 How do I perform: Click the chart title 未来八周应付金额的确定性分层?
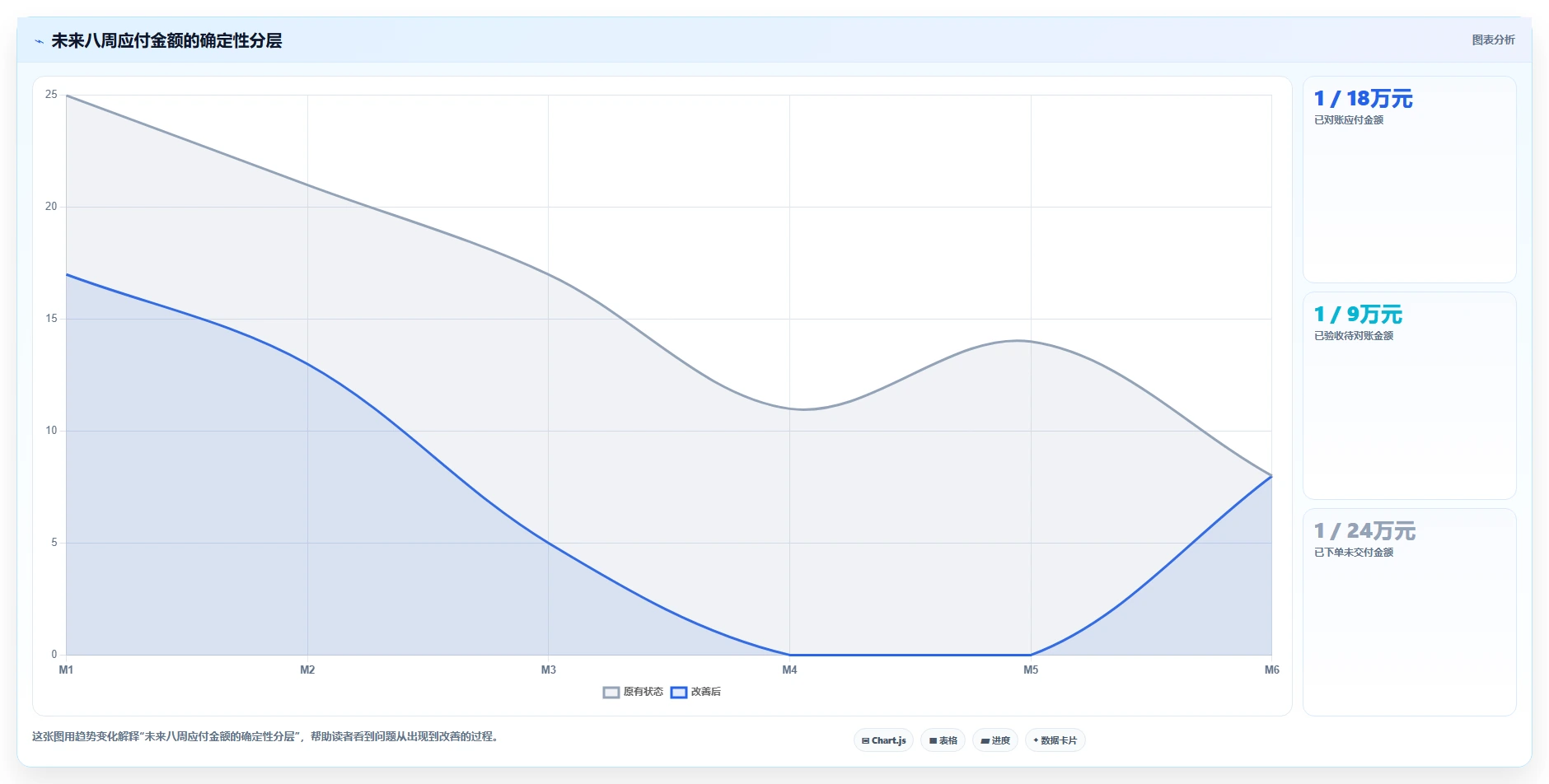click(x=166, y=40)
